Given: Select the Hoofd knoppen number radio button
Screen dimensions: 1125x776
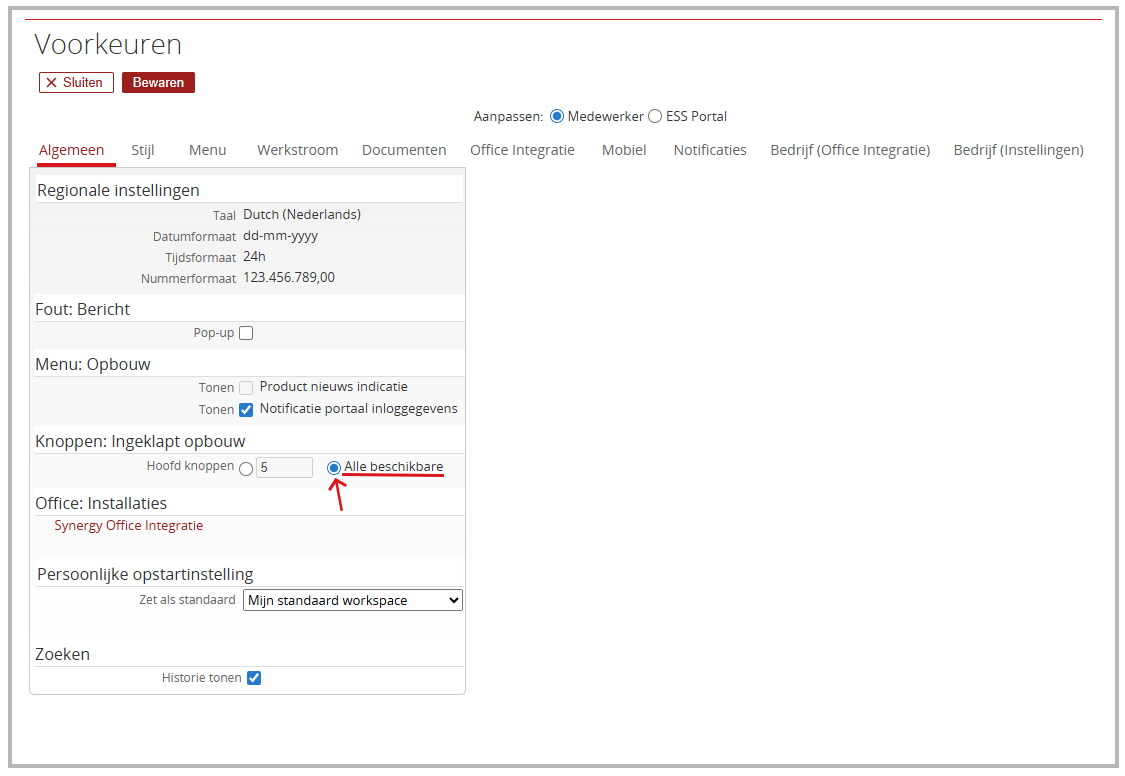Looking at the screenshot, I should (246, 468).
